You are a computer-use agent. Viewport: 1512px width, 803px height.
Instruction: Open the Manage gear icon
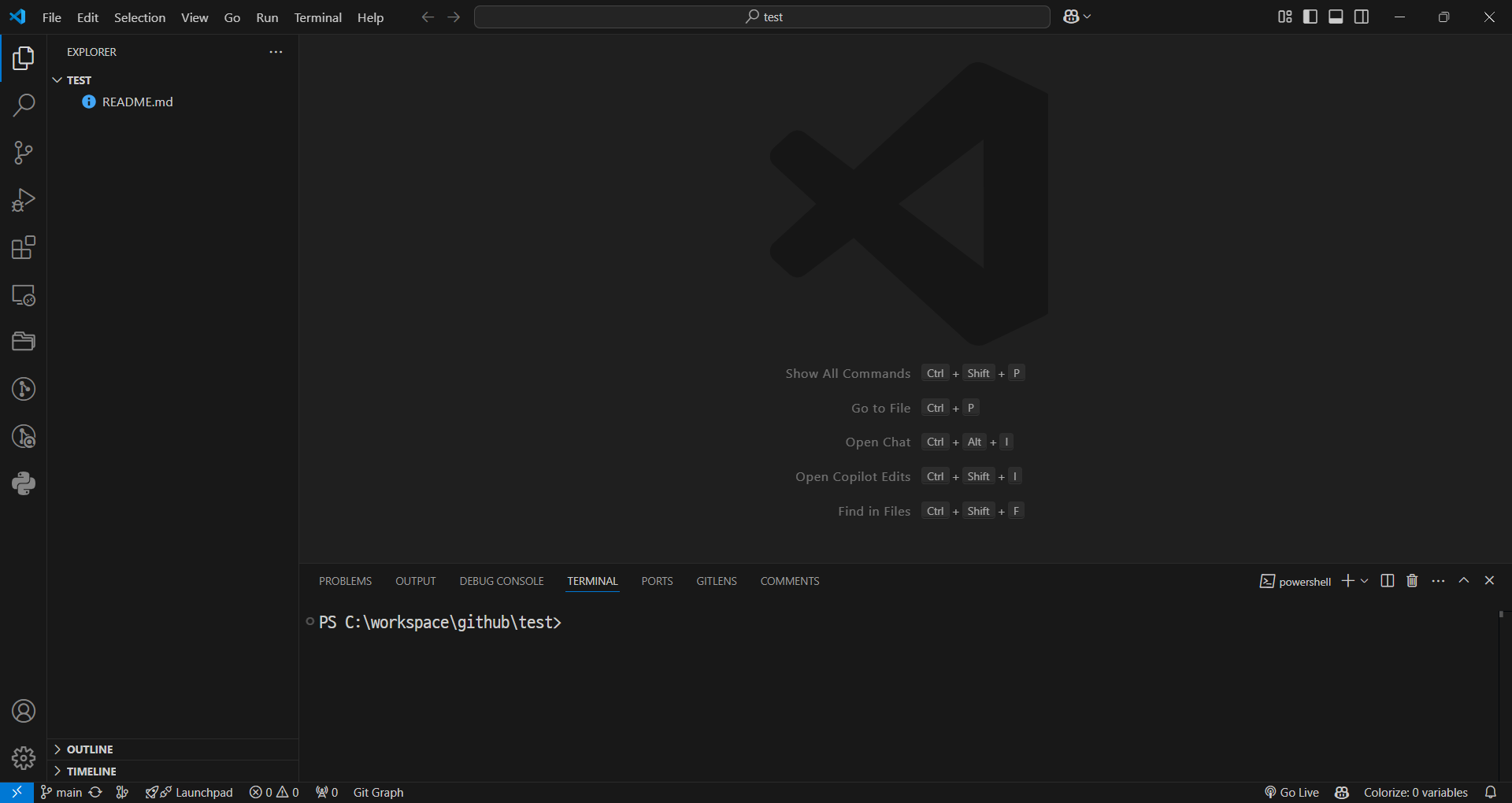pos(24,758)
